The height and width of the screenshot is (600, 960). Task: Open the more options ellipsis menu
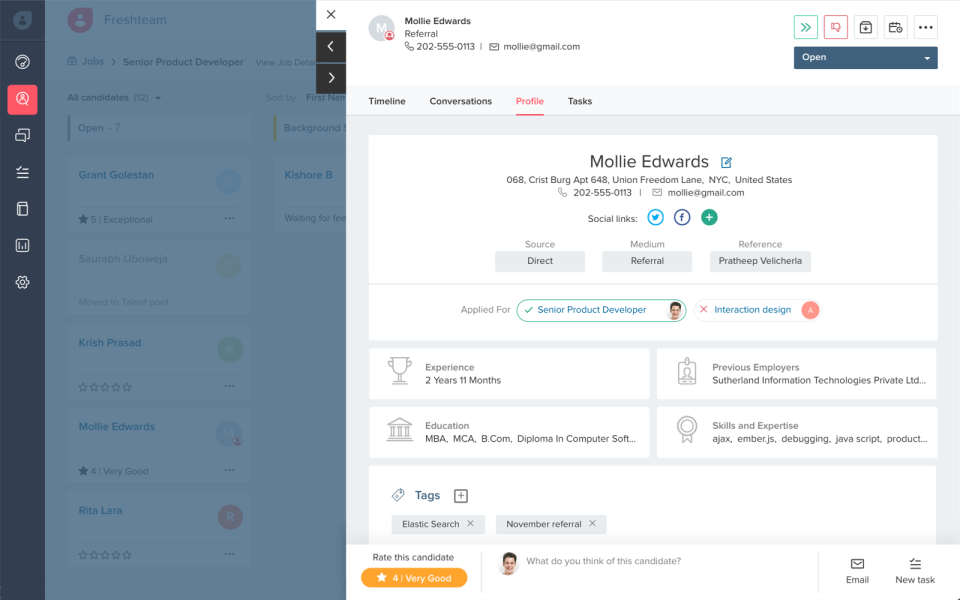pyautogui.click(x=926, y=27)
